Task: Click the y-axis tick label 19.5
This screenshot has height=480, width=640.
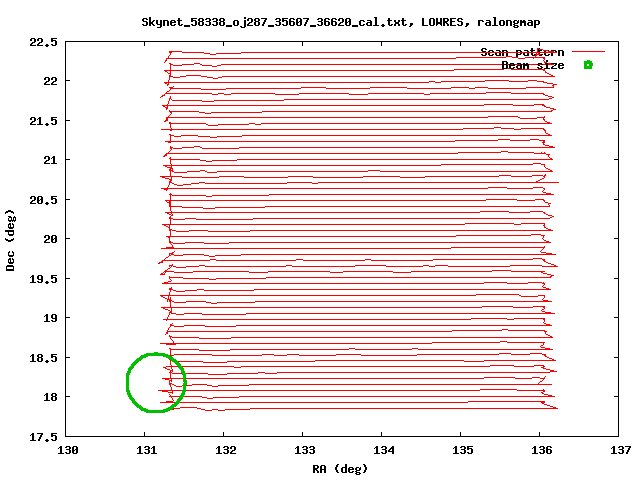Action: pos(43,279)
